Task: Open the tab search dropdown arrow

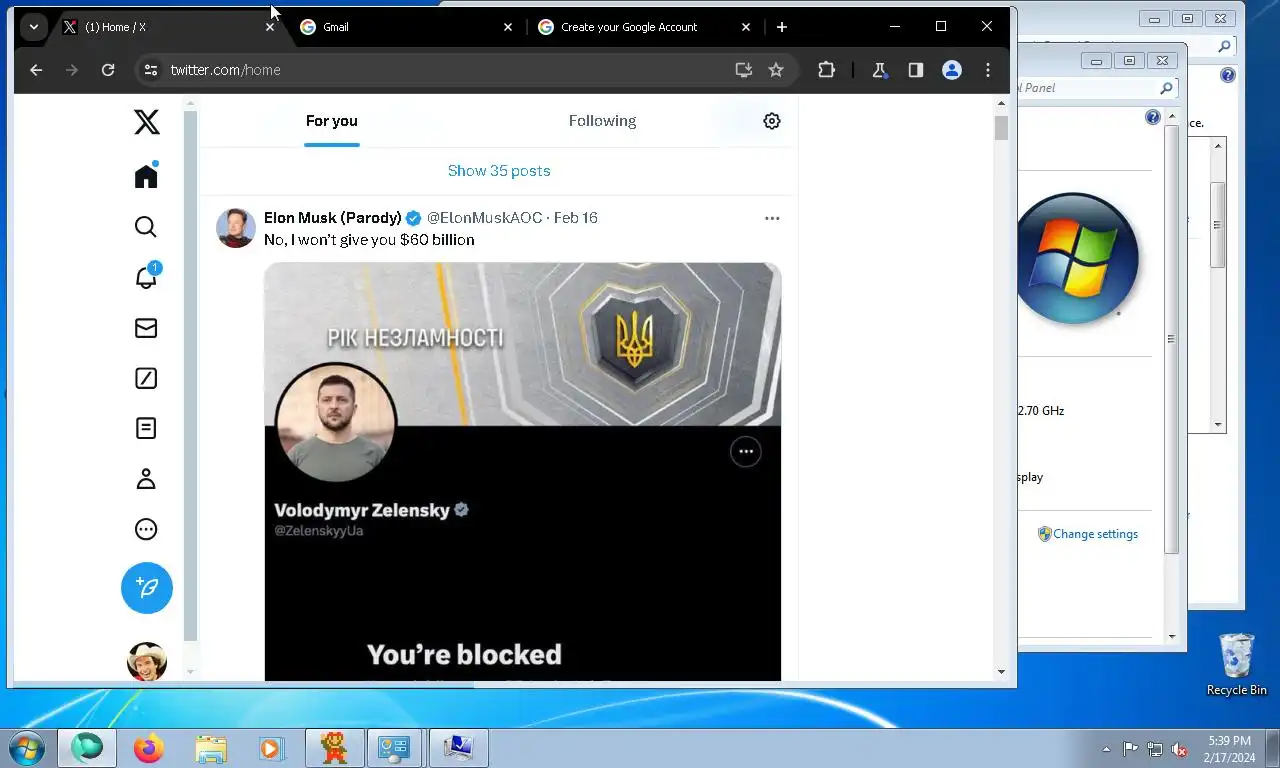Action: coord(34,27)
